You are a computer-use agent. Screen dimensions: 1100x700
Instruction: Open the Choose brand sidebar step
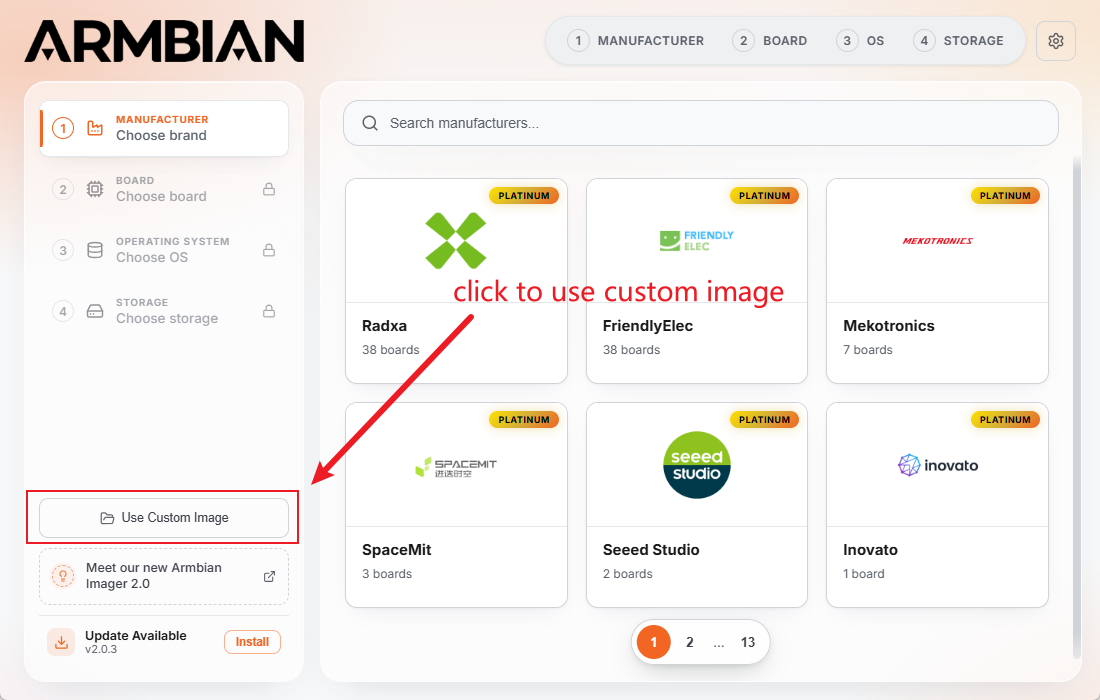click(x=164, y=128)
